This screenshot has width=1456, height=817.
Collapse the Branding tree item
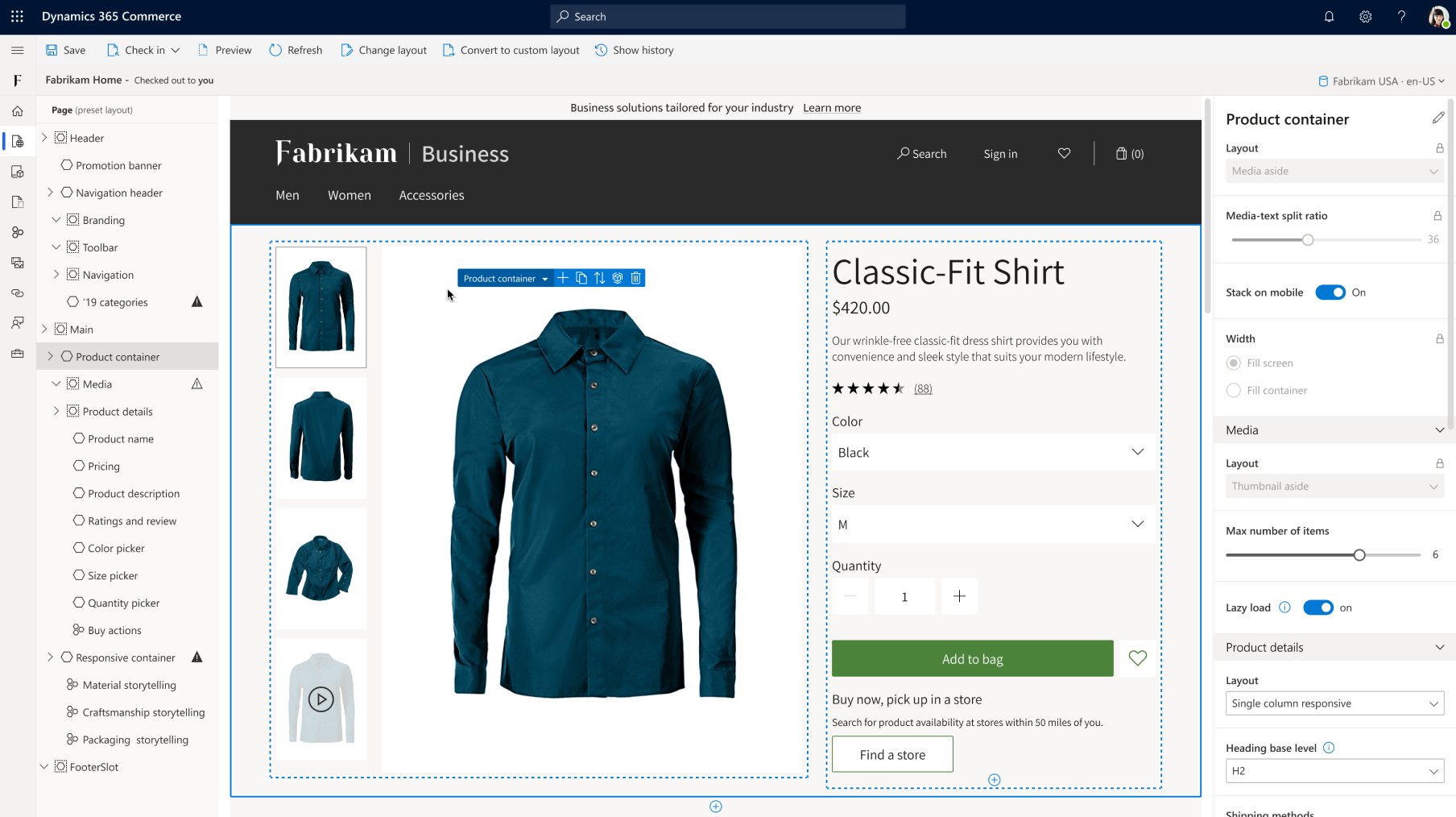click(x=56, y=219)
